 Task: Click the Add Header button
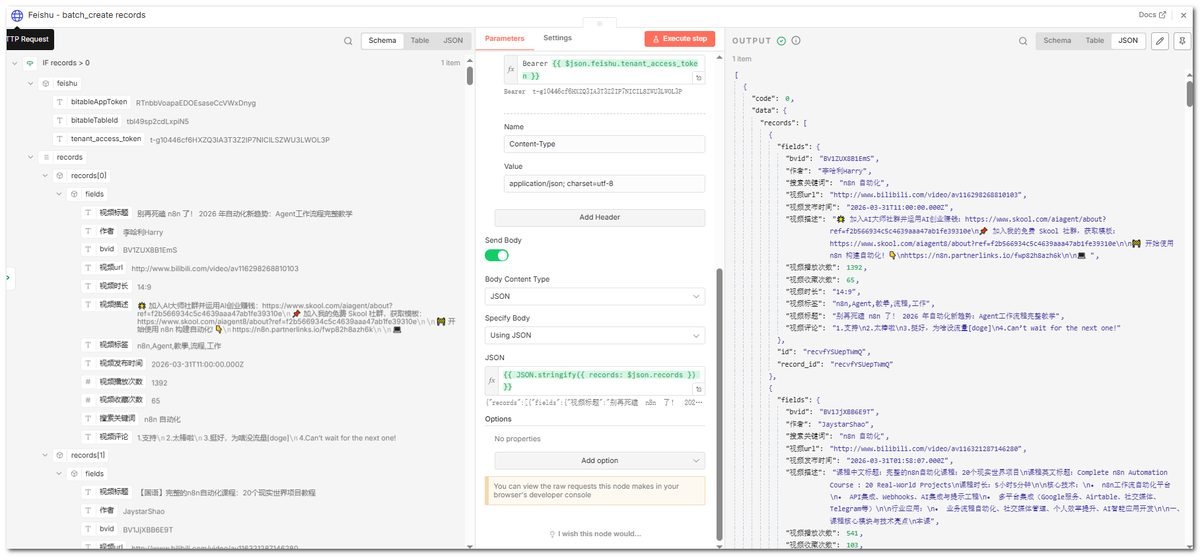point(600,218)
